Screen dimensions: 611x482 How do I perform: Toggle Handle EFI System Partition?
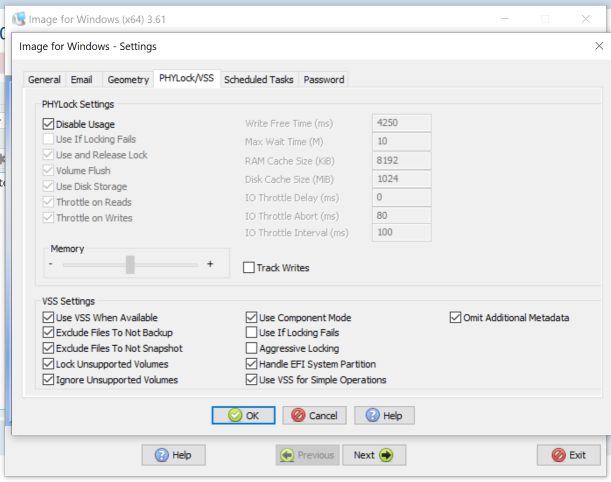pyautogui.click(x=251, y=364)
